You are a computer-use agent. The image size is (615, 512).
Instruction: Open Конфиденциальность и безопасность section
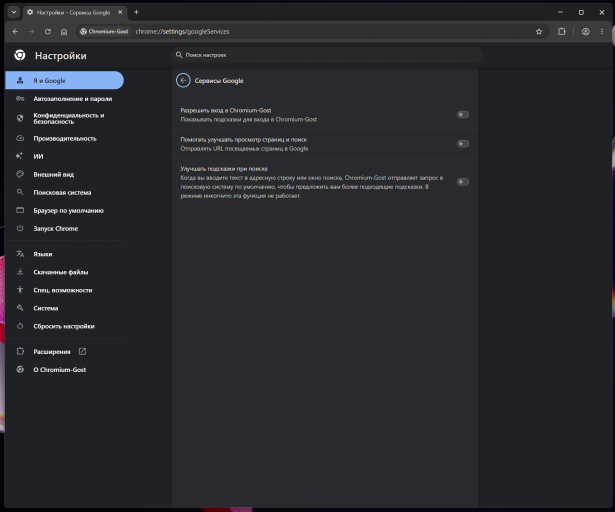pyautogui.click(x=65, y=118)
